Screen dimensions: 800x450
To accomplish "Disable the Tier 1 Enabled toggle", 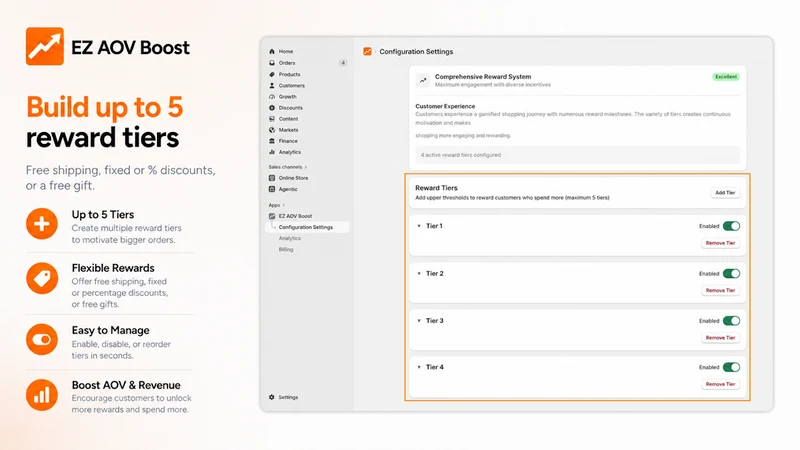I will pos(732,226).
